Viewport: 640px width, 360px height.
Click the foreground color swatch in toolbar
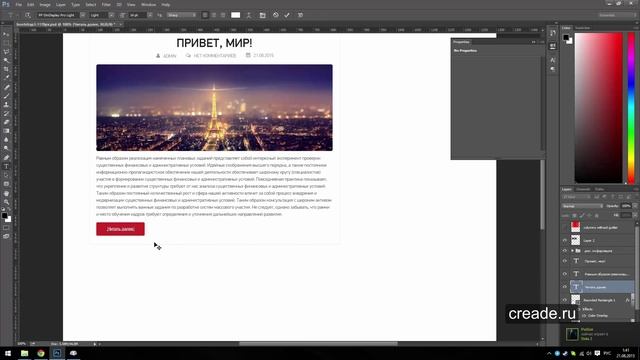[x=4, y=216]
